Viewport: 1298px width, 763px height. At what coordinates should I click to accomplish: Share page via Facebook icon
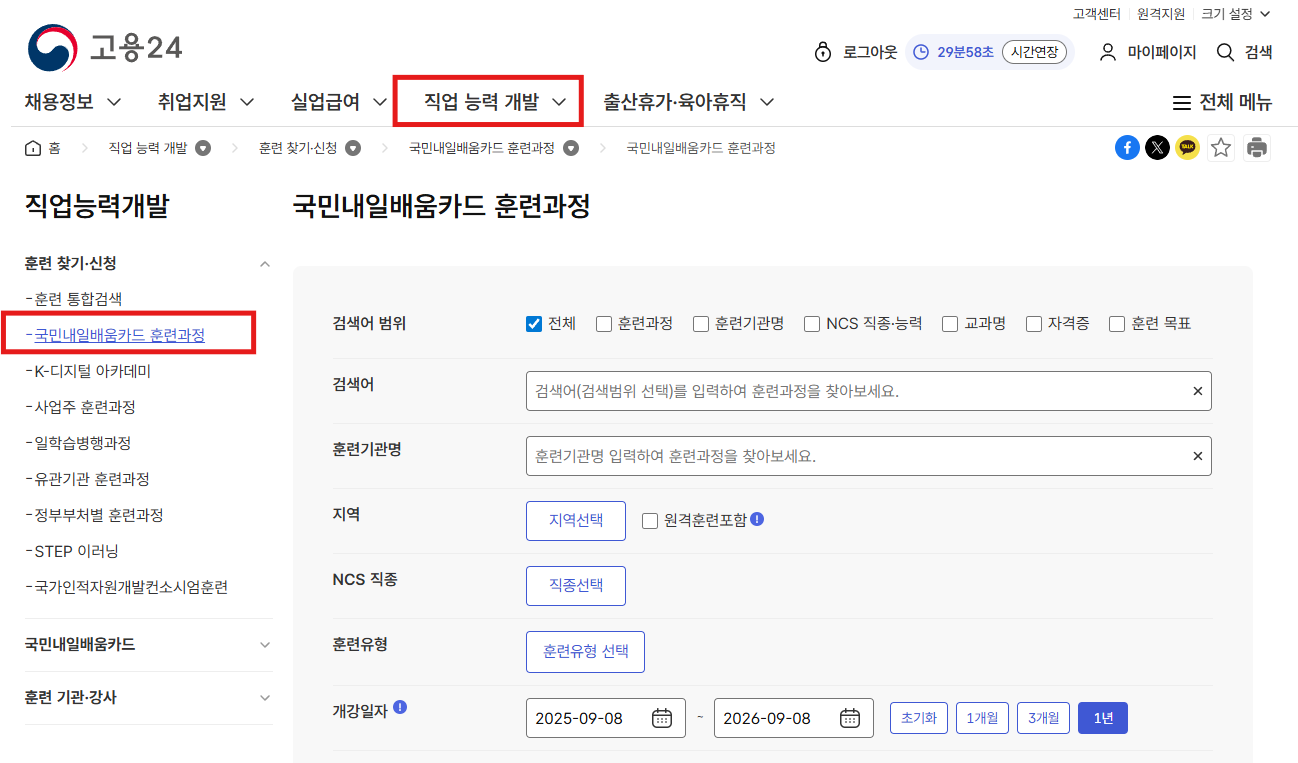[x=1127, y=148]
